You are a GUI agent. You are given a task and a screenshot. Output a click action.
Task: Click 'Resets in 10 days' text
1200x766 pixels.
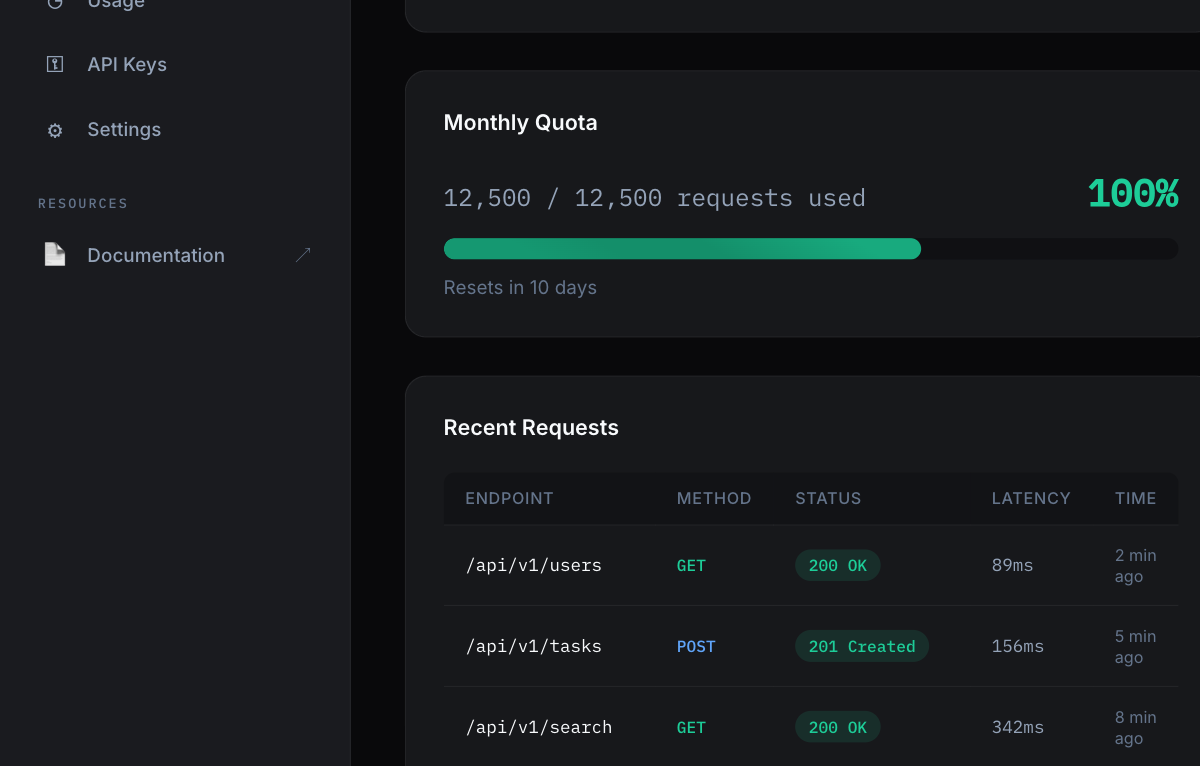click(x=520, y=288)
